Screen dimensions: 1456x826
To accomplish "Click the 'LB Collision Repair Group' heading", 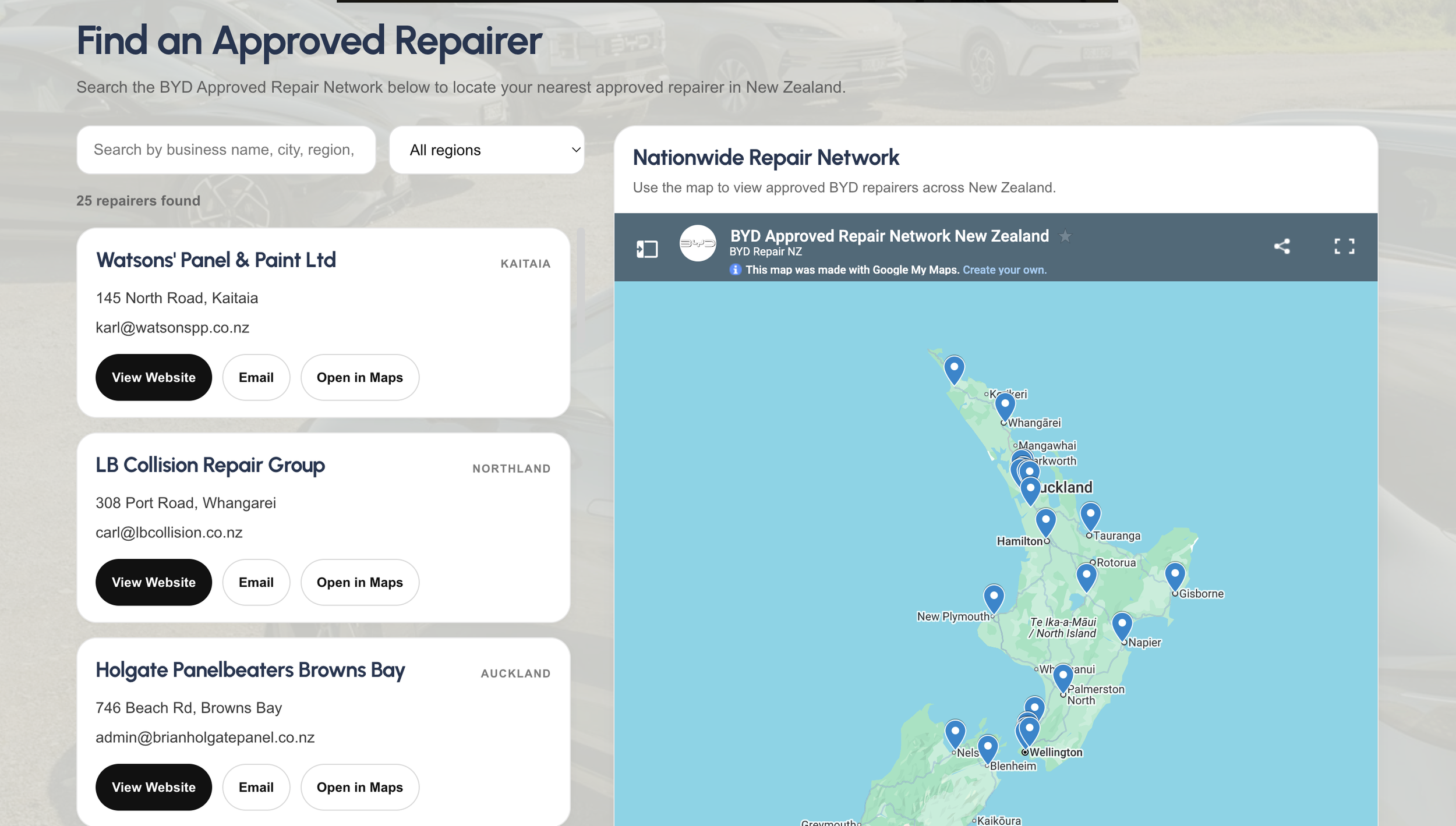I will tap(210, 465).
